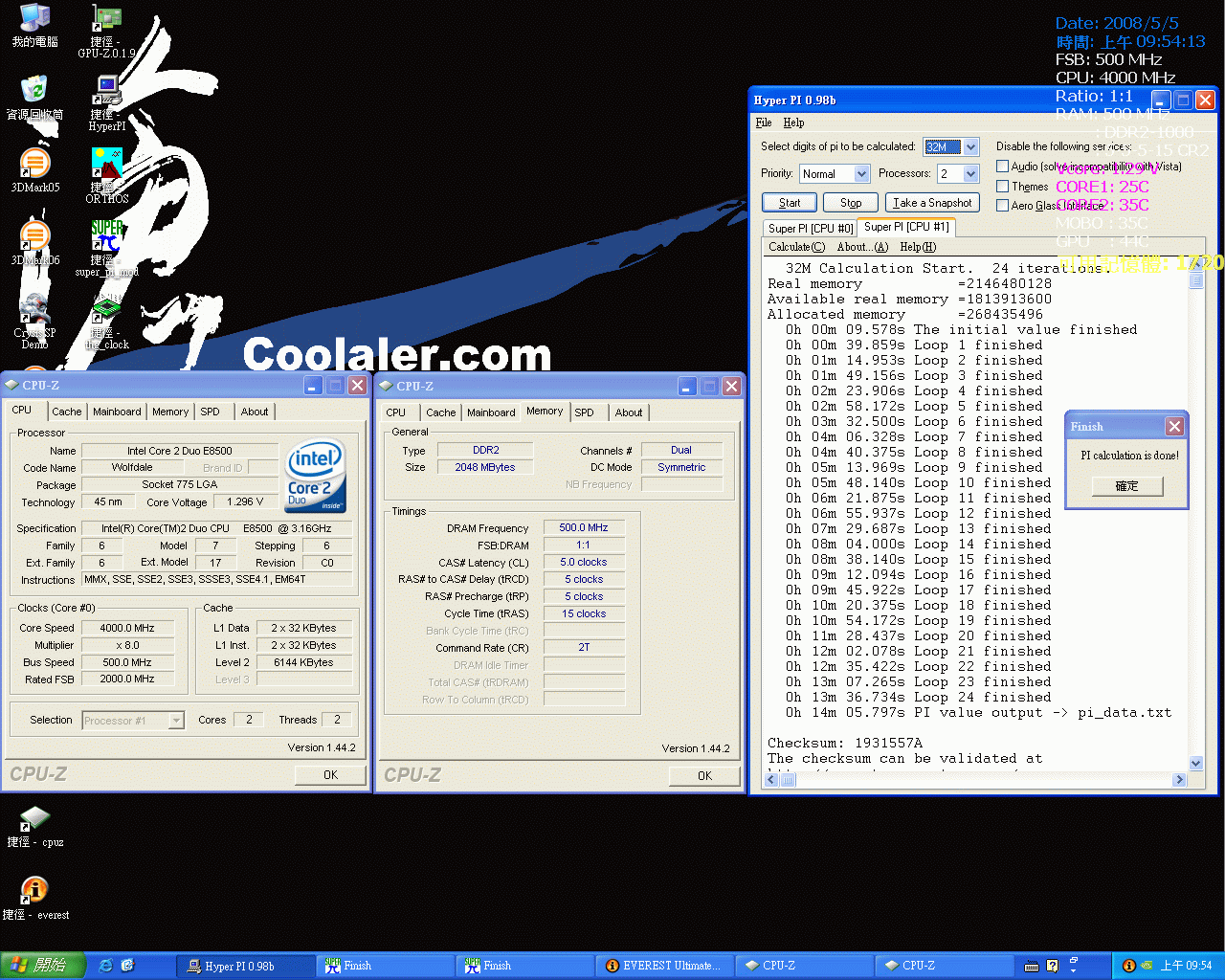Viewport: 1225px width, 980px height.
Task: Open the About tab in left CPU-Z window
Action: (255, 412)
